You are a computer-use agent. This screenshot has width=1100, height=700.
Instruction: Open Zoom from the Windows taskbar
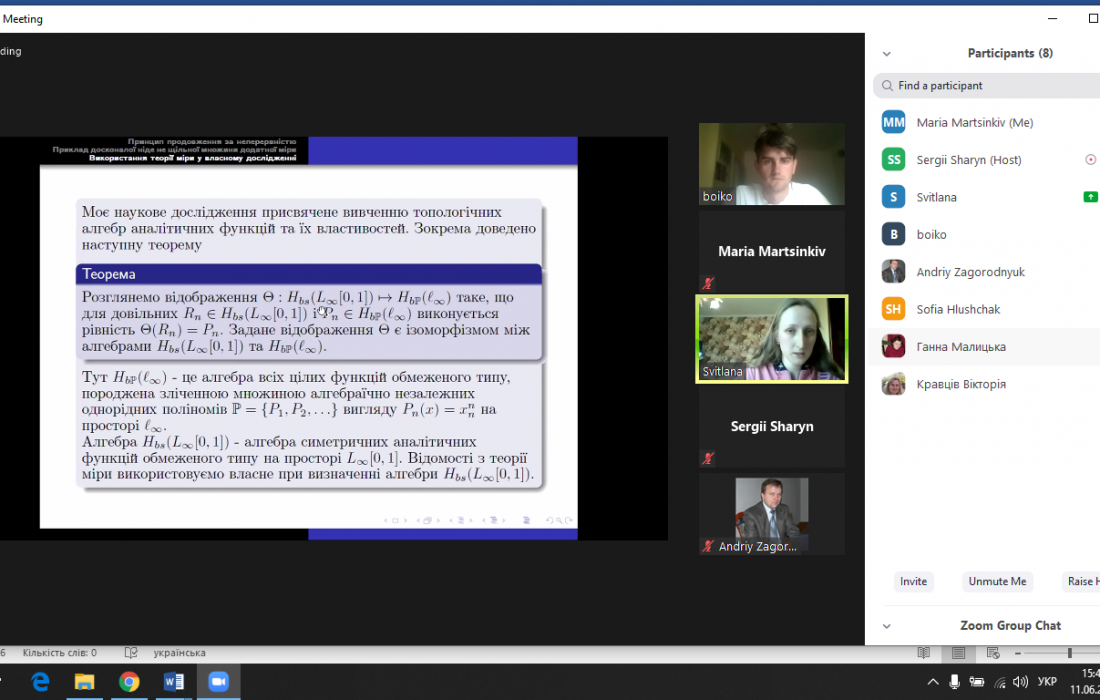click(x=218, y=681)
